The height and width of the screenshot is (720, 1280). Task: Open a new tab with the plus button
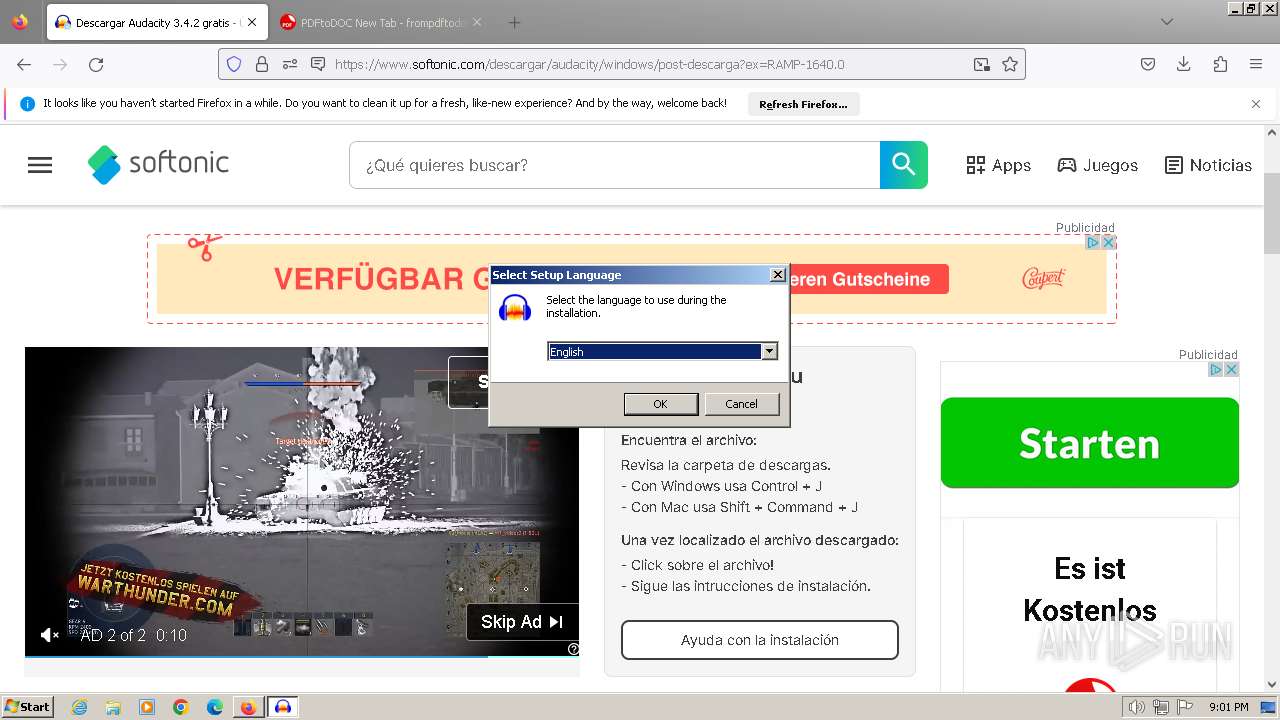tap(514, 22)
